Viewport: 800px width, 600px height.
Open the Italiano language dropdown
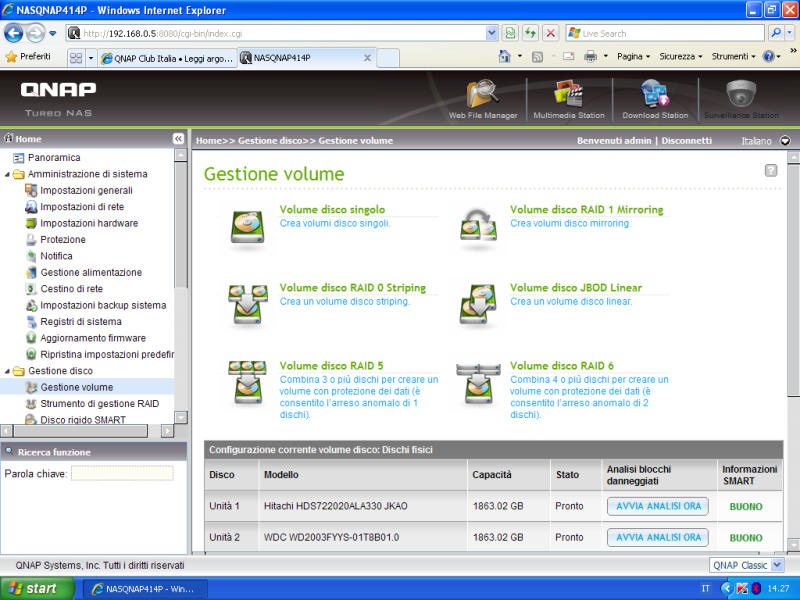pyautogui.click(x=765, y=141)
